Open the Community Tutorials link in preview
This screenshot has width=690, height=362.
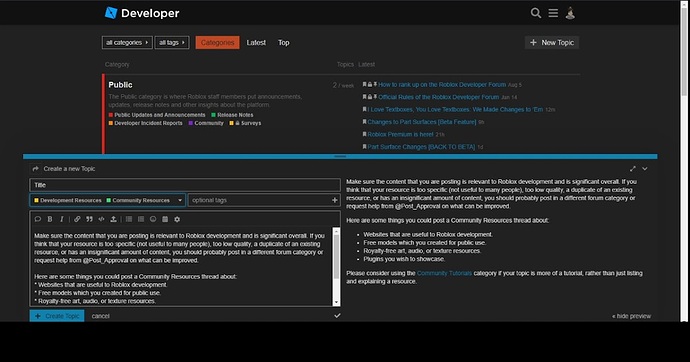(444, 273)
